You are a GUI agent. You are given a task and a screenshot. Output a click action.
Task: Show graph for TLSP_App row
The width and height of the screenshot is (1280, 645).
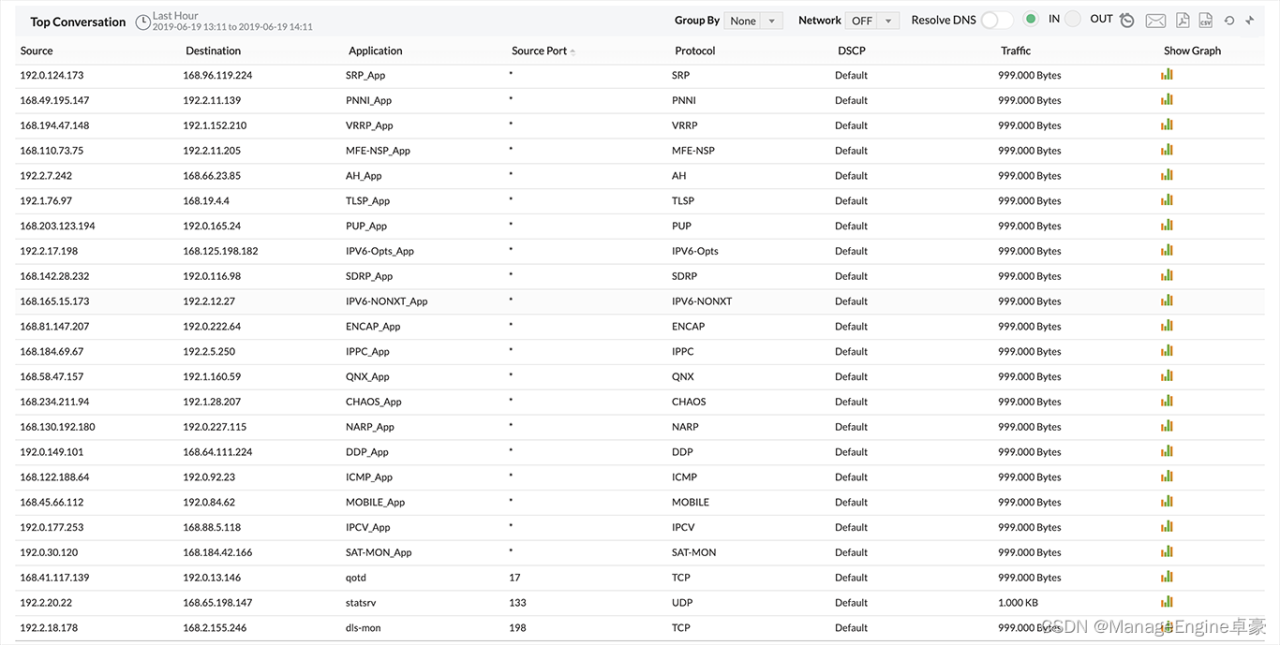point(1167,199)
